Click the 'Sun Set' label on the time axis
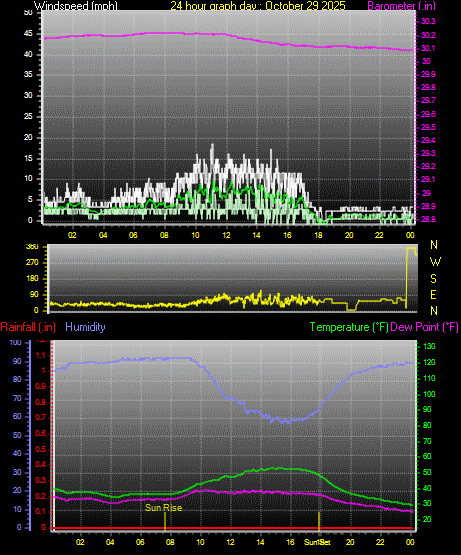 point(317,542)
